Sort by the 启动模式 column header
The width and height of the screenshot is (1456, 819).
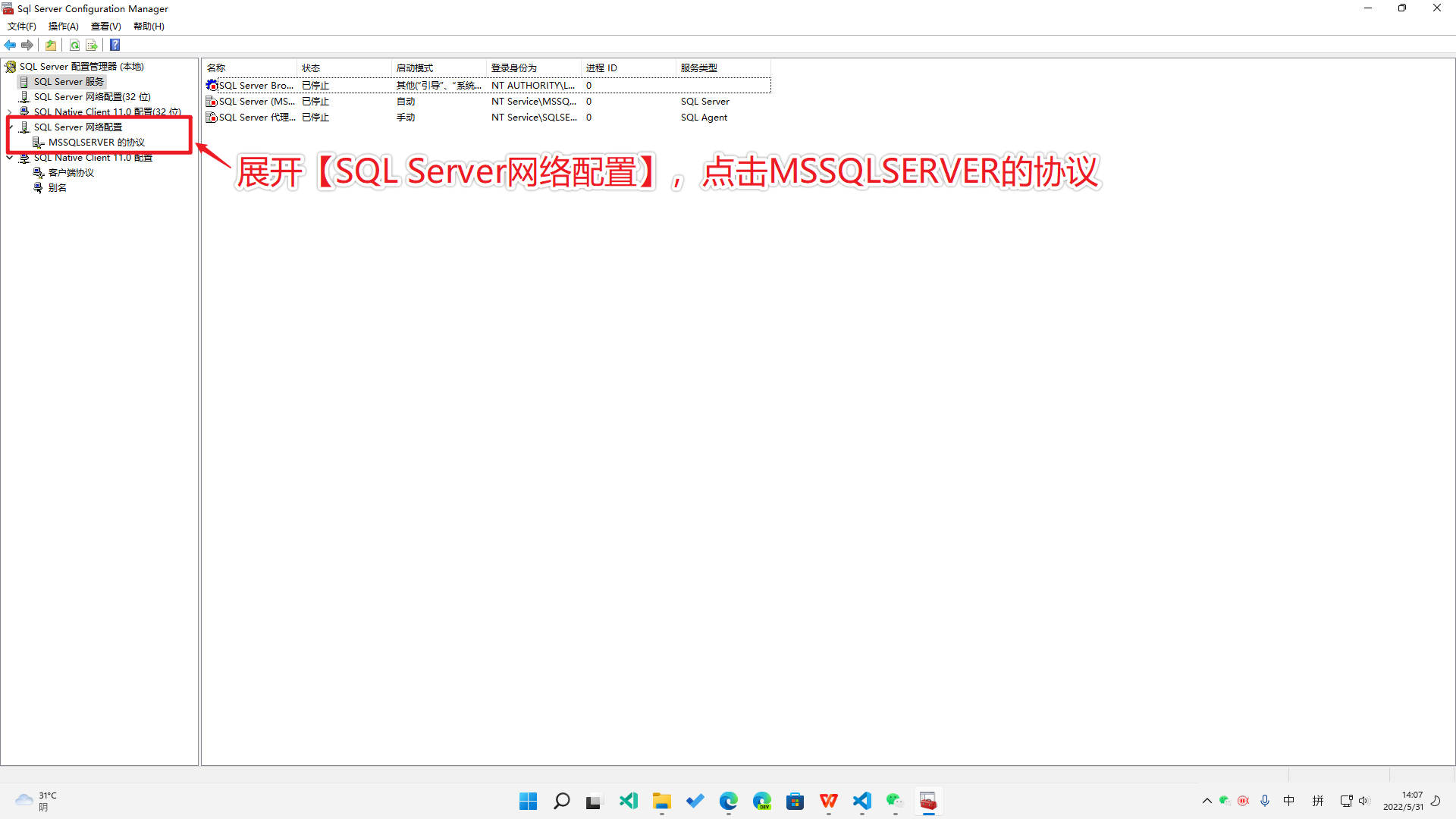pos(439,67)
